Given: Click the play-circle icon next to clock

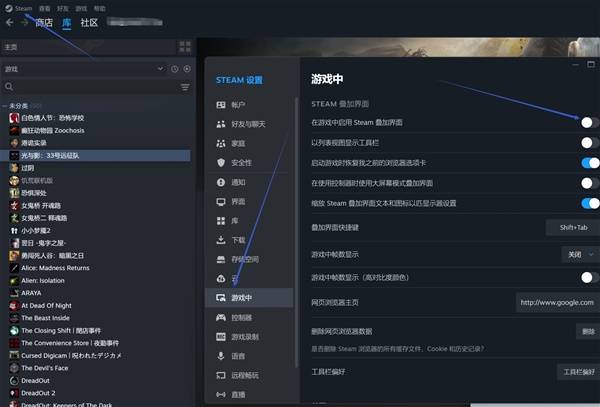Looking at the screenshot, I should click(187, 69).
